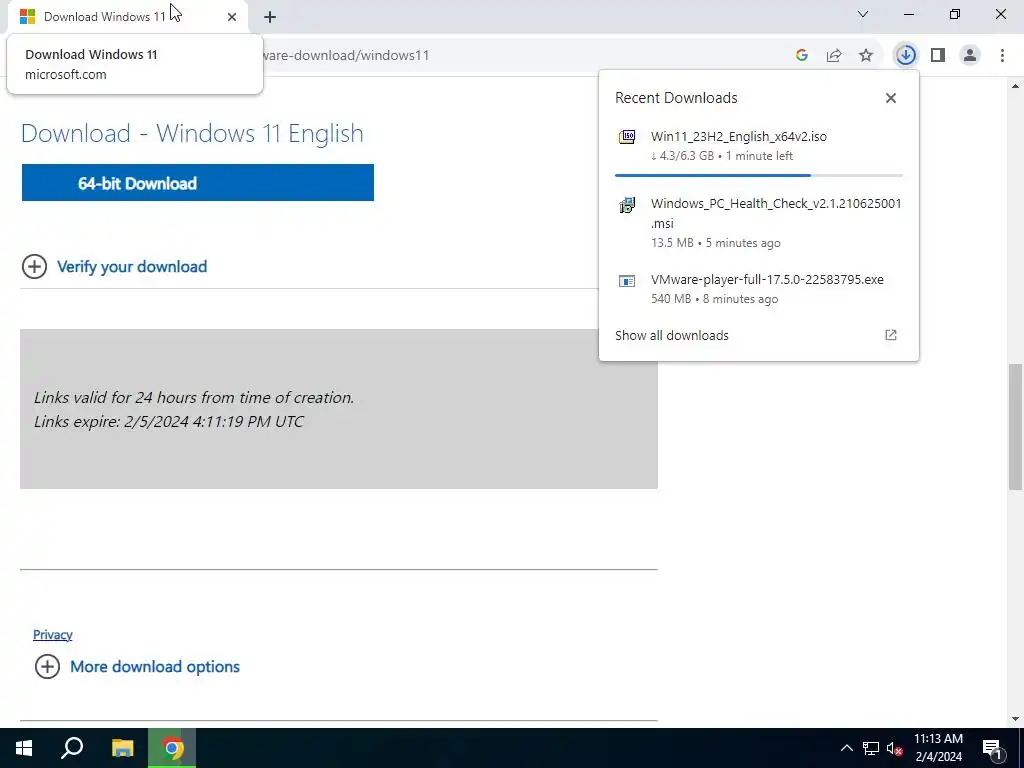This screenshot has height=768, width=1024.
Task: Click scrollbar down arrow
Action: [1016, 720]
